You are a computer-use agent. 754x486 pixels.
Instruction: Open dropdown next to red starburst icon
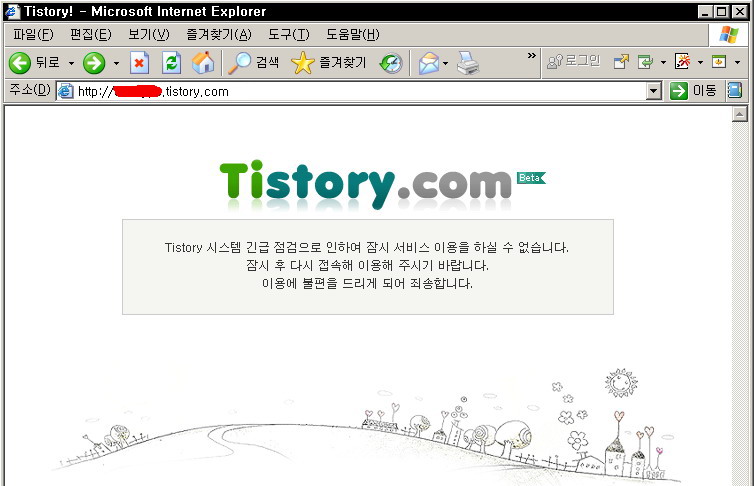tap(700, 62)
